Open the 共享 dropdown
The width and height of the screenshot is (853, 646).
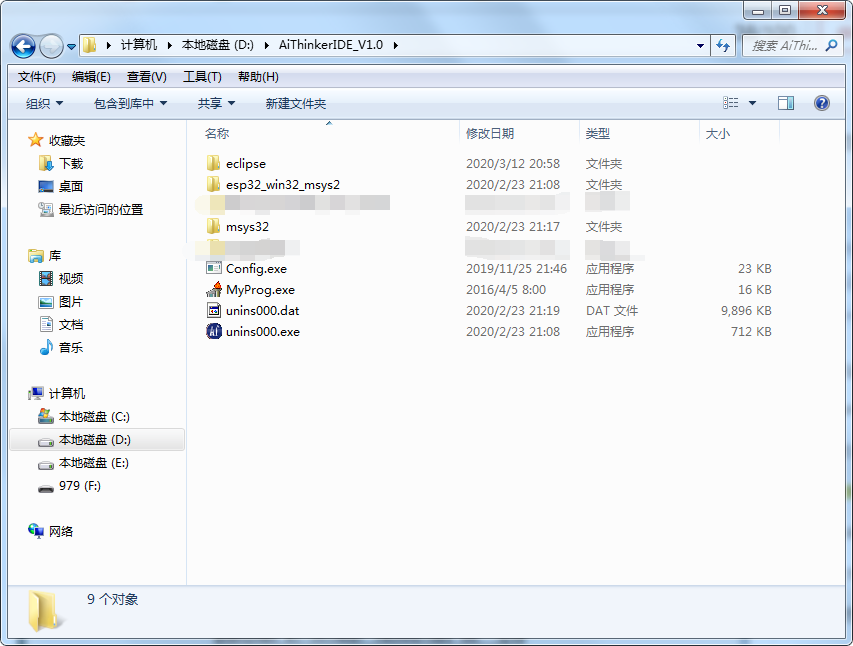click(216, 103)
